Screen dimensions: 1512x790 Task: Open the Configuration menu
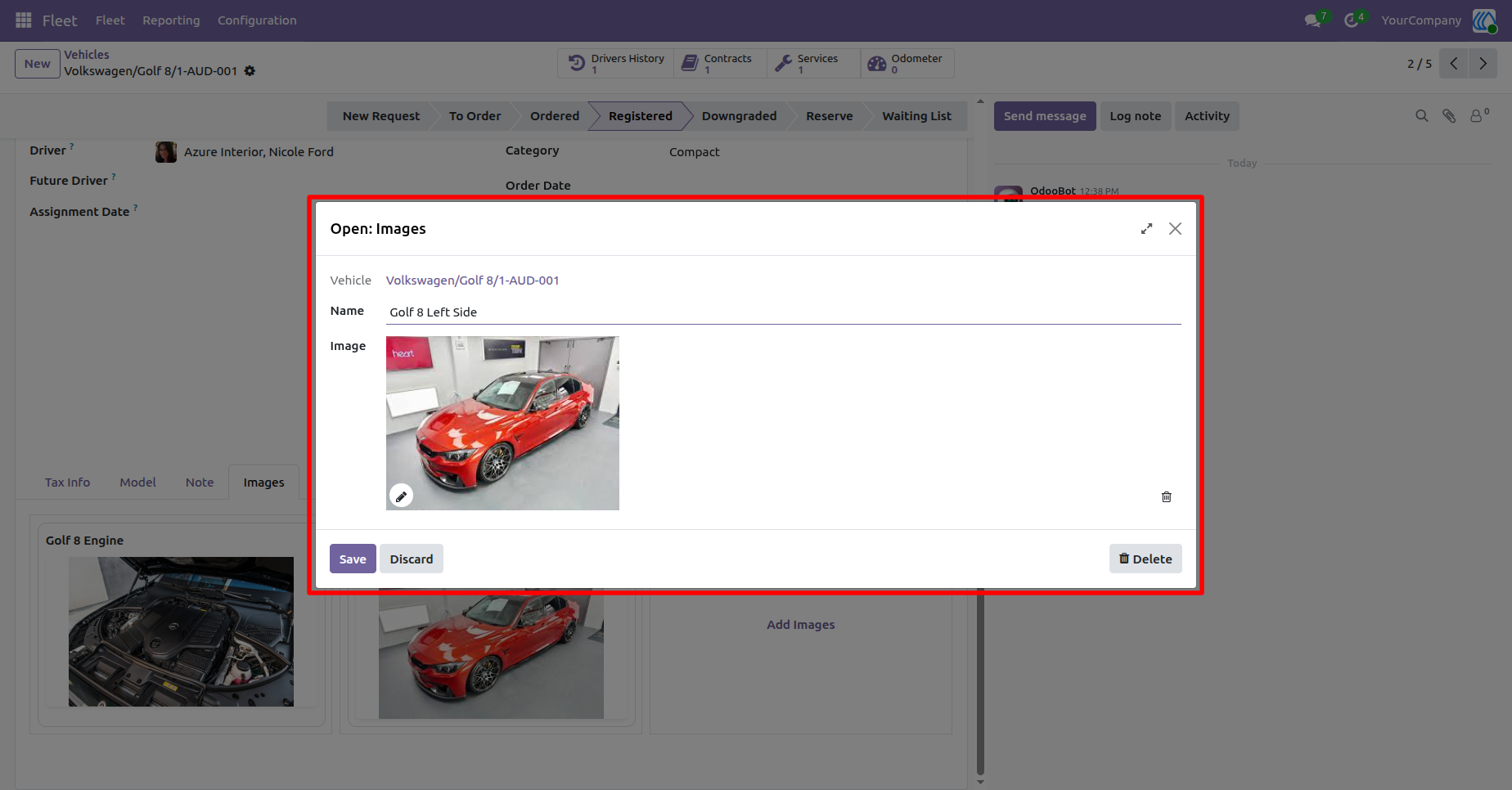[x=257, y=20]
